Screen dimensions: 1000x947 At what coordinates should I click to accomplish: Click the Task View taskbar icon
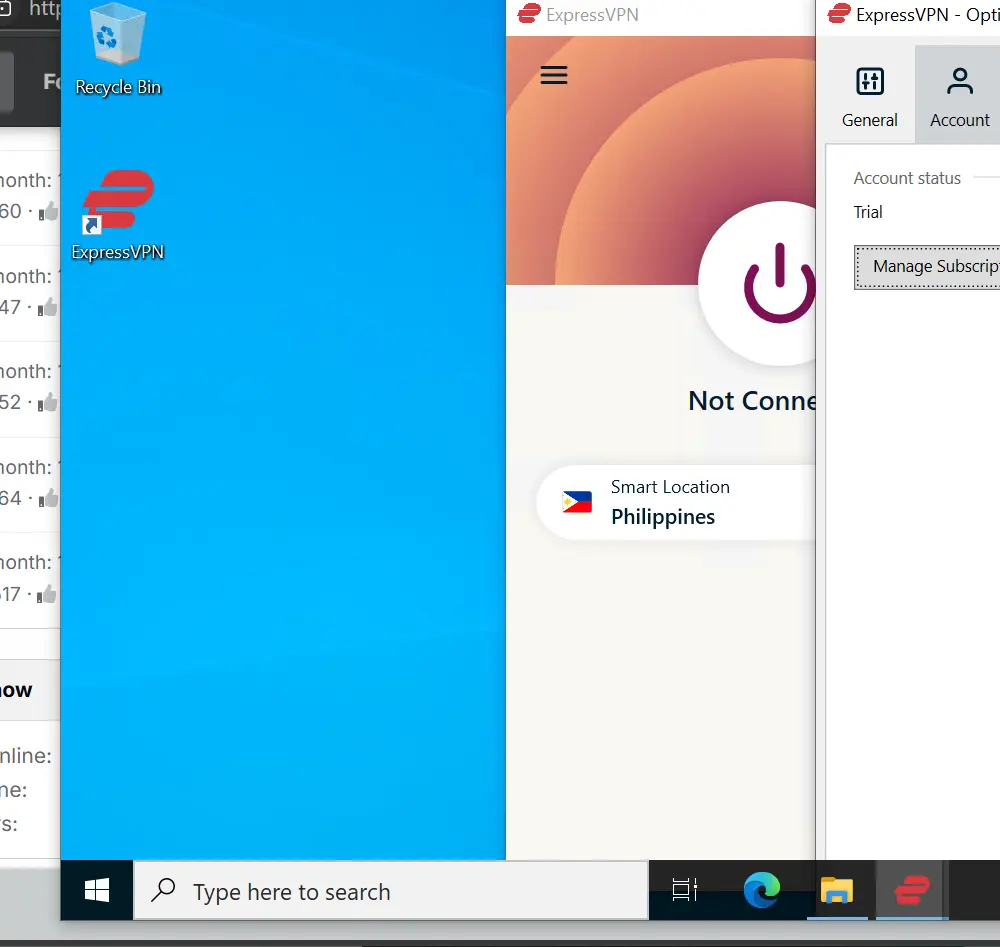tap(684, 890)
